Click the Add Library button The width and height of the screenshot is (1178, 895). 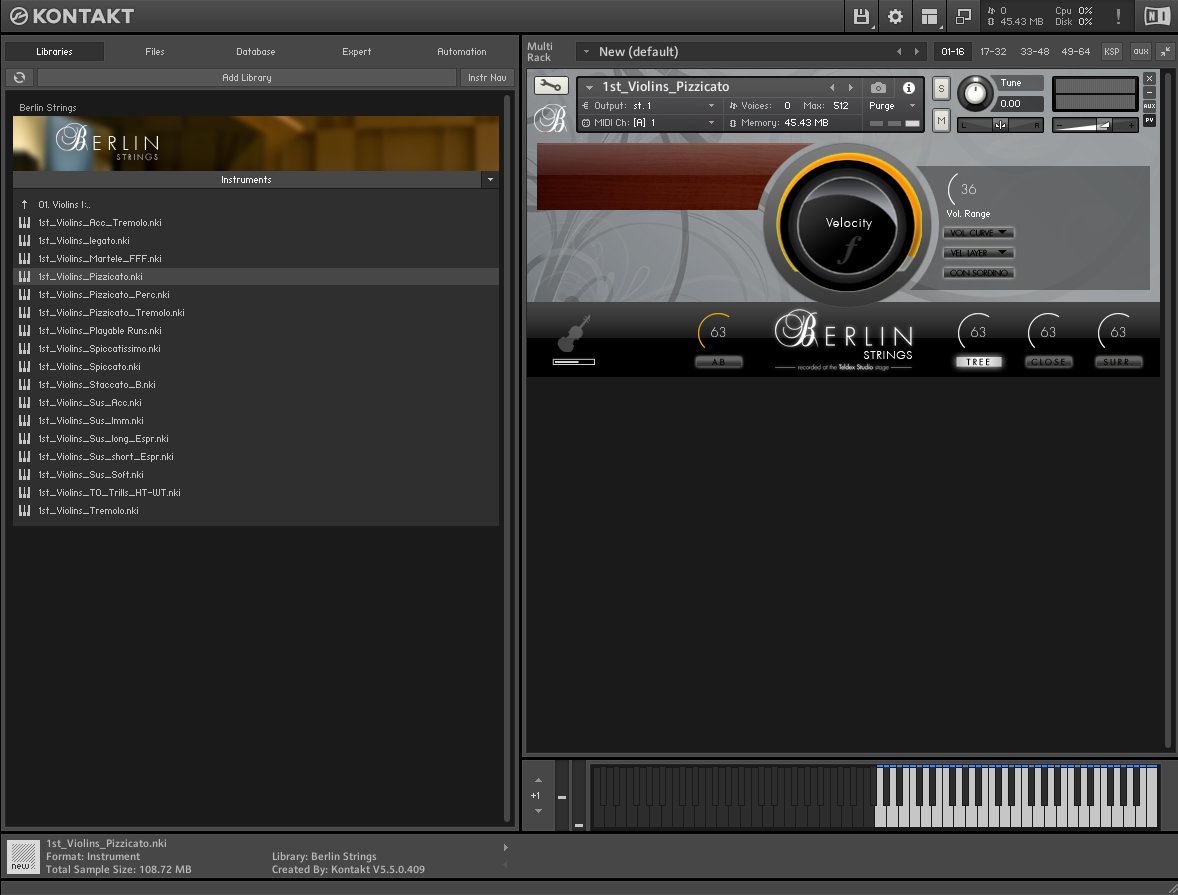(x=246, y=77)
